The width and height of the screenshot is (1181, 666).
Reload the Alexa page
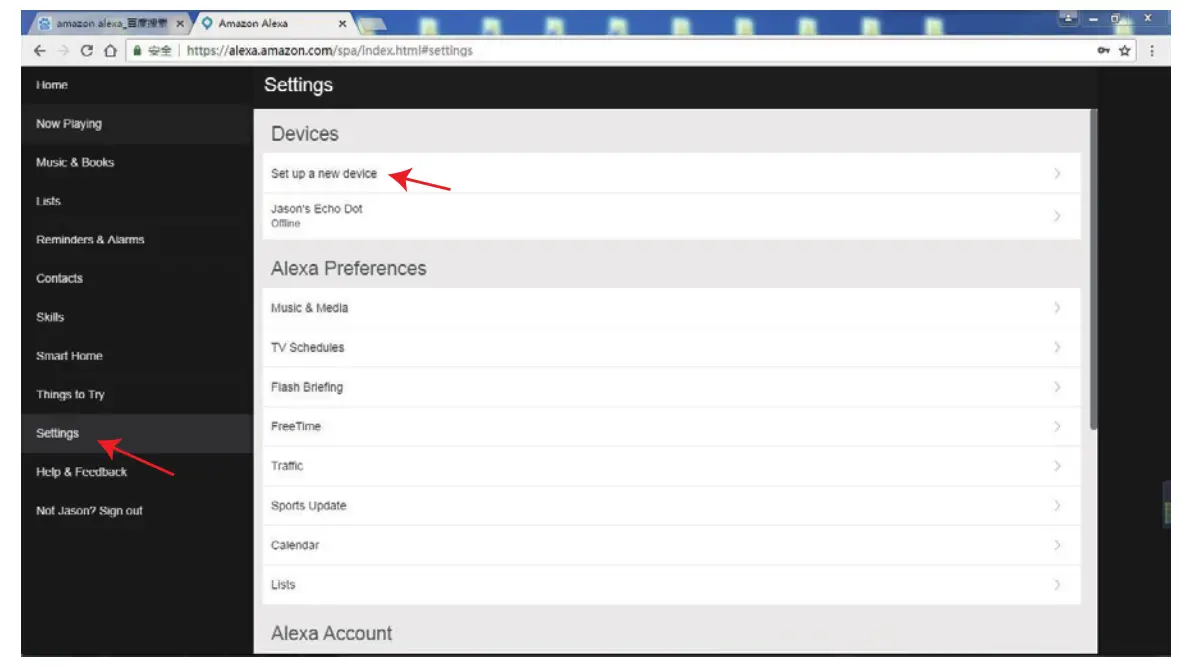87,50
